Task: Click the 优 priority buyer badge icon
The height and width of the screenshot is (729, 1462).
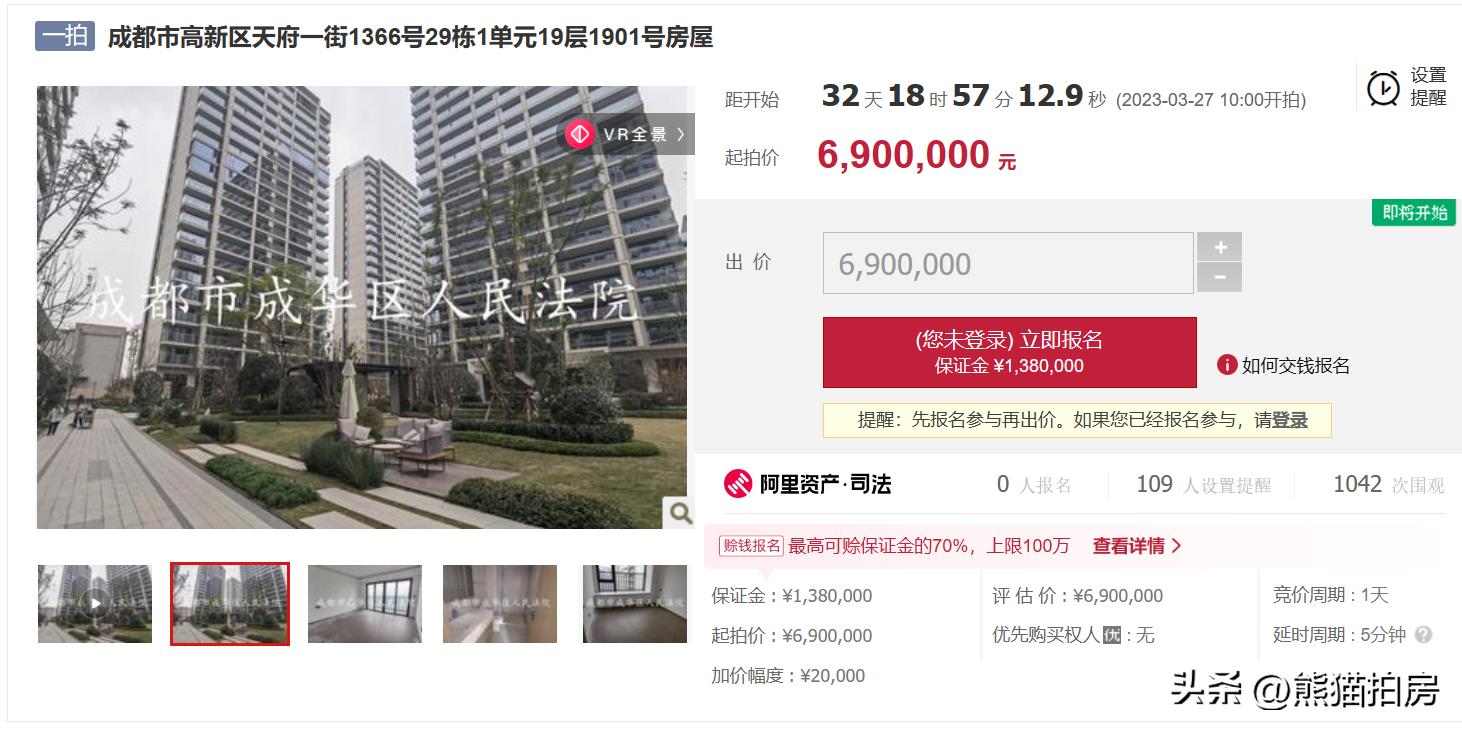Action: [1111, 635]
